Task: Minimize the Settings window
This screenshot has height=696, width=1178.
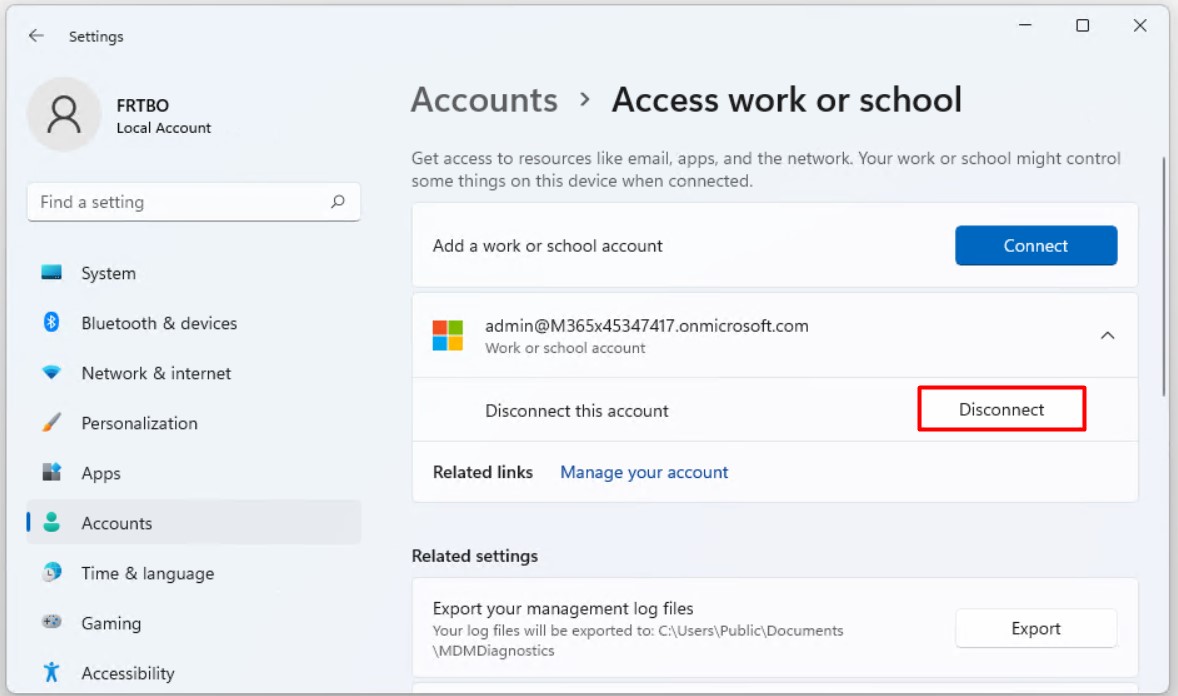Action: click(x=1025, y=25)
